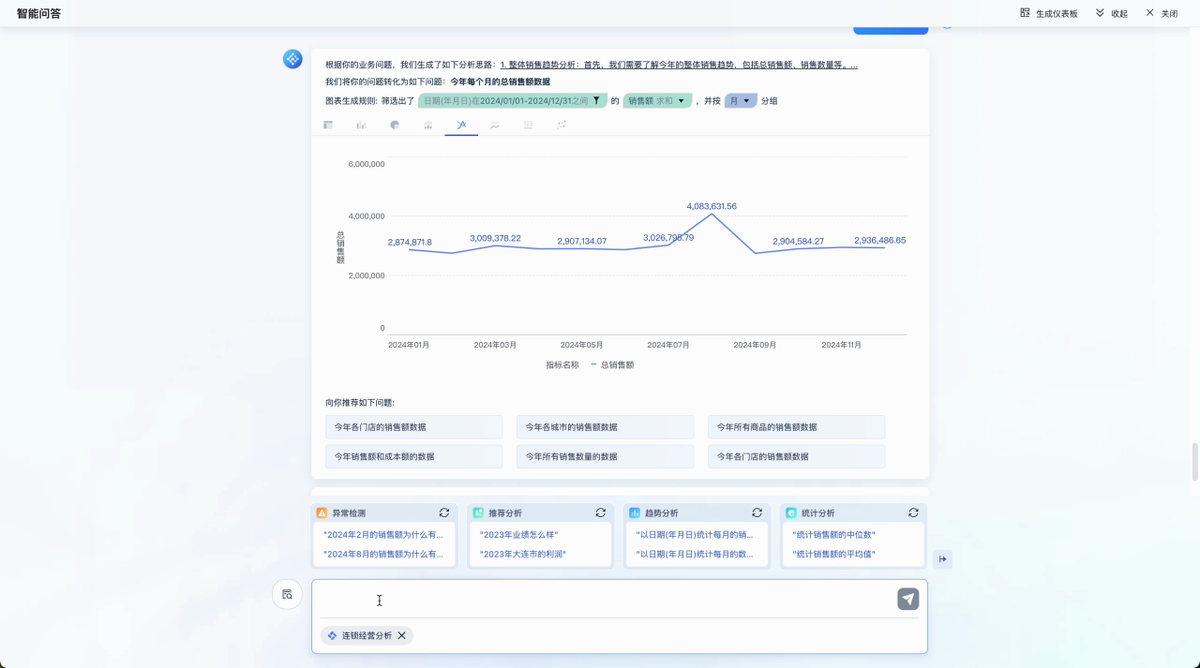
Task: Open the 整体销售趋势分析 analysis link
Action: (x=678, y=65)
